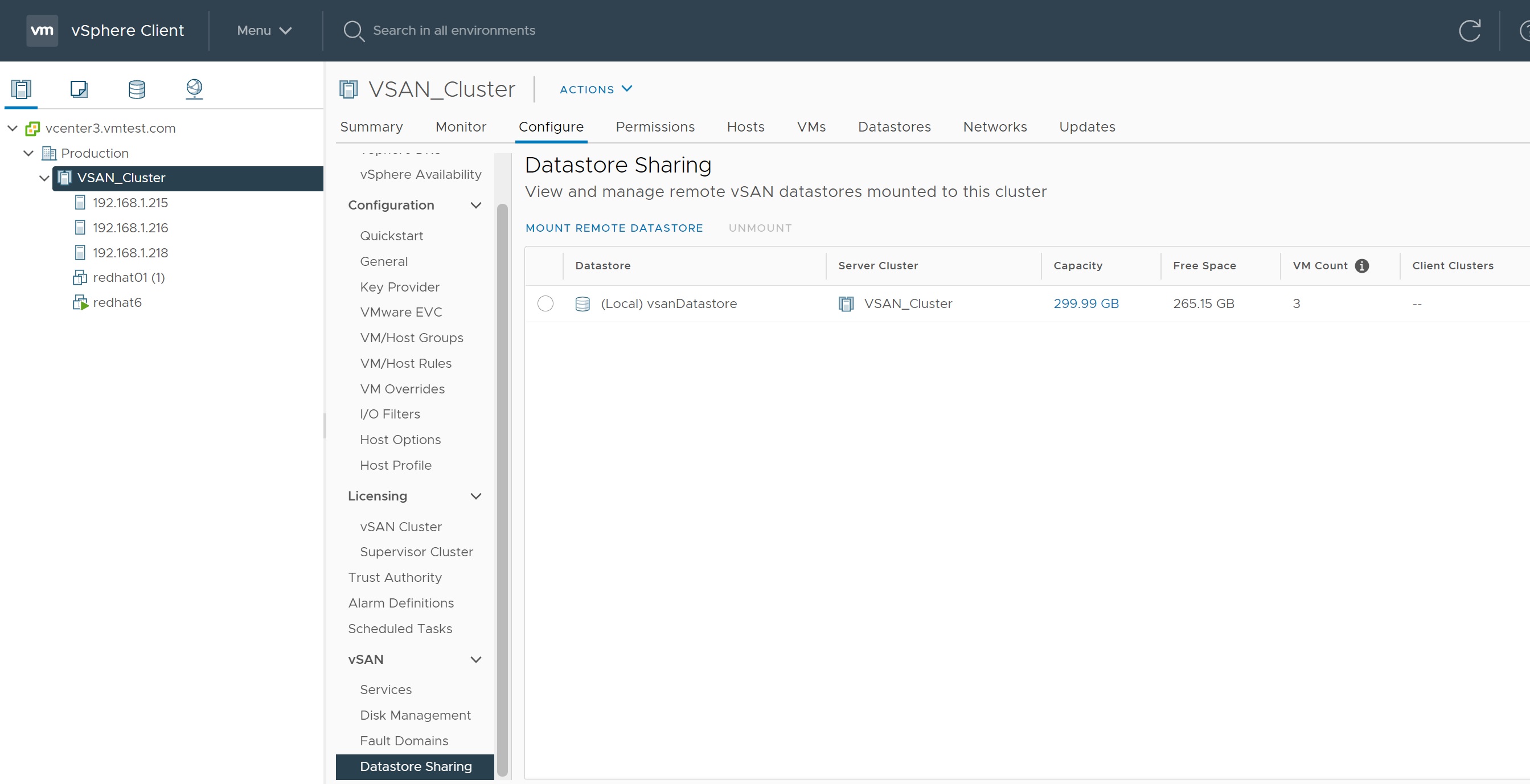Click the global search magnifier icon

pos(354,31)
